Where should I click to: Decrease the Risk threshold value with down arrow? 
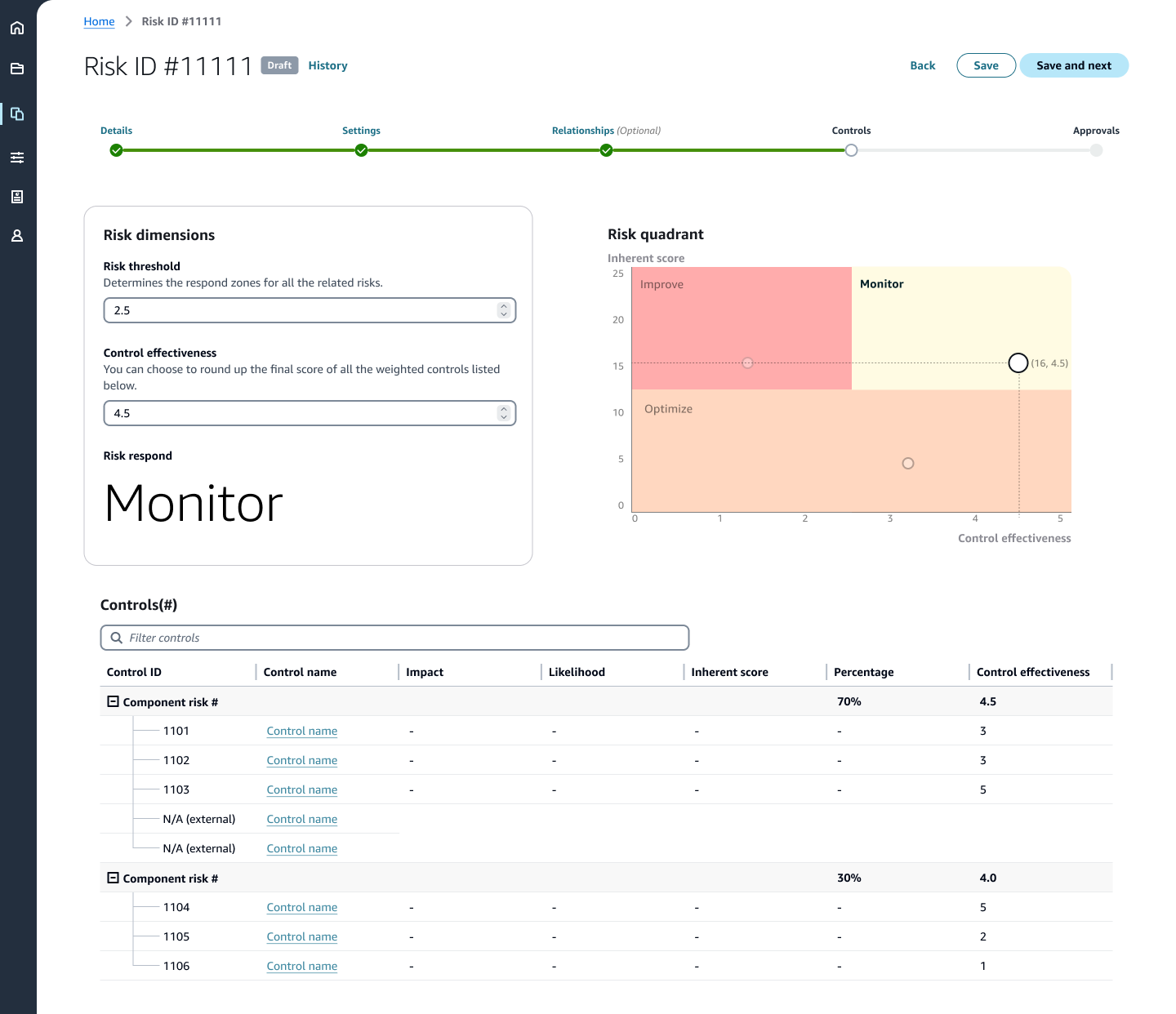click(x=504, y=314)
